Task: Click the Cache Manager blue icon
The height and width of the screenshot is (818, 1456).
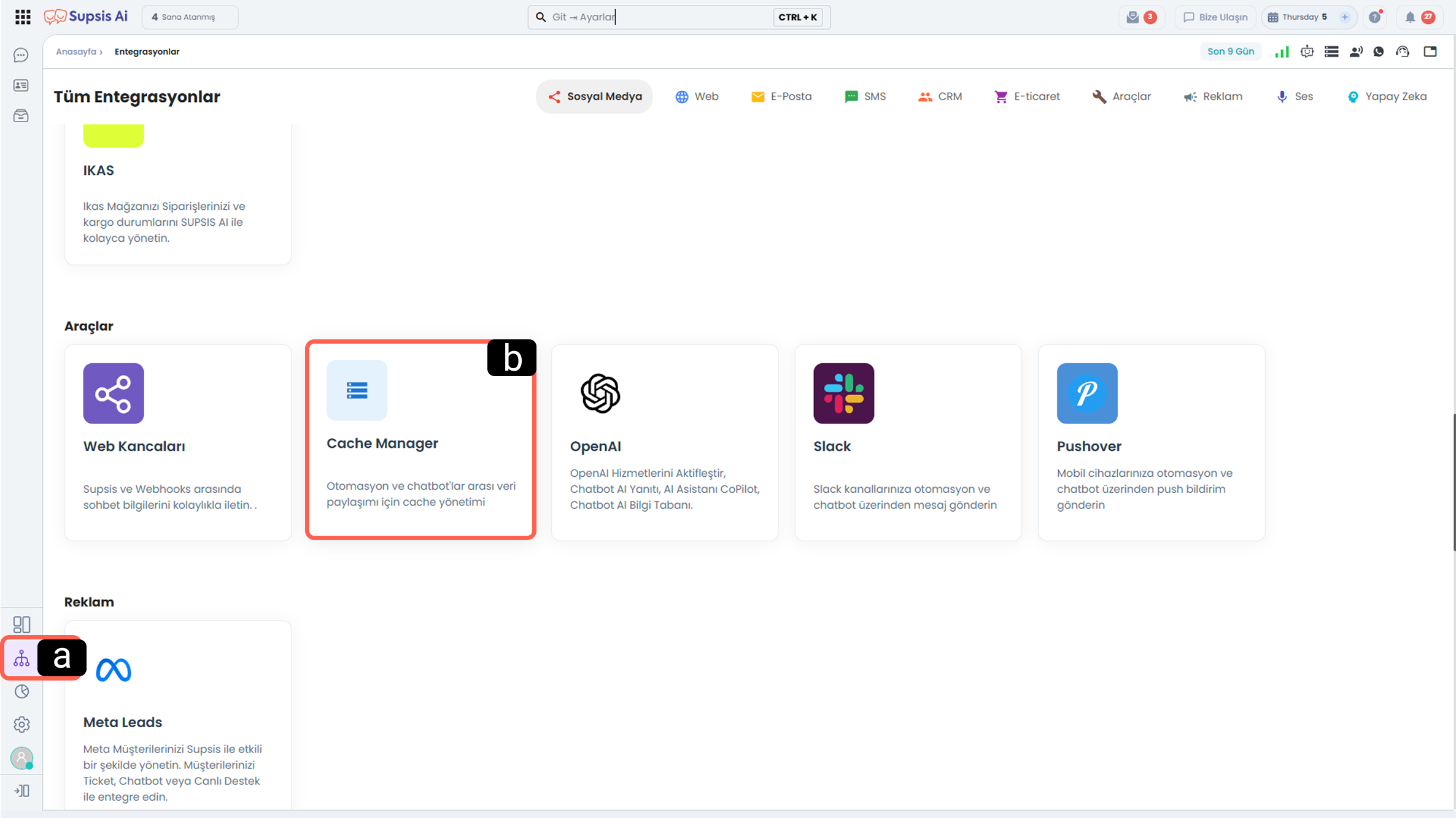Action: point(357,390)
